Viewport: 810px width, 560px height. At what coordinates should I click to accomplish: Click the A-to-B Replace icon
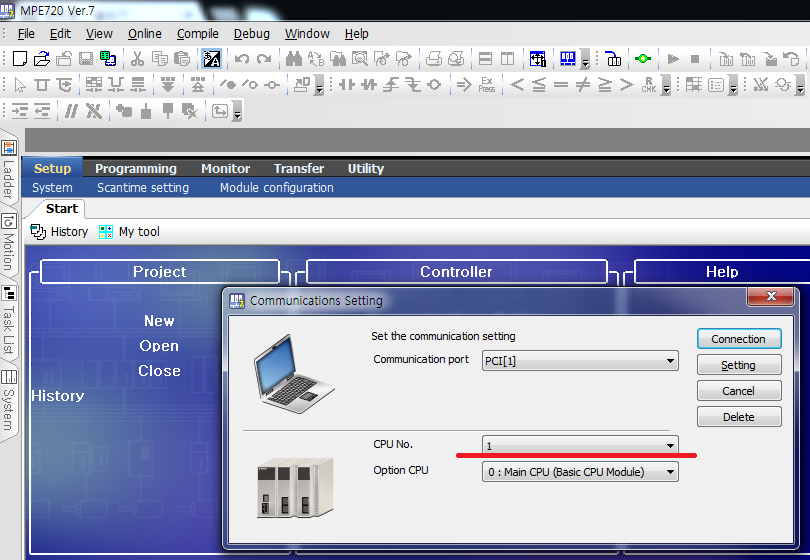click(316, 59)
